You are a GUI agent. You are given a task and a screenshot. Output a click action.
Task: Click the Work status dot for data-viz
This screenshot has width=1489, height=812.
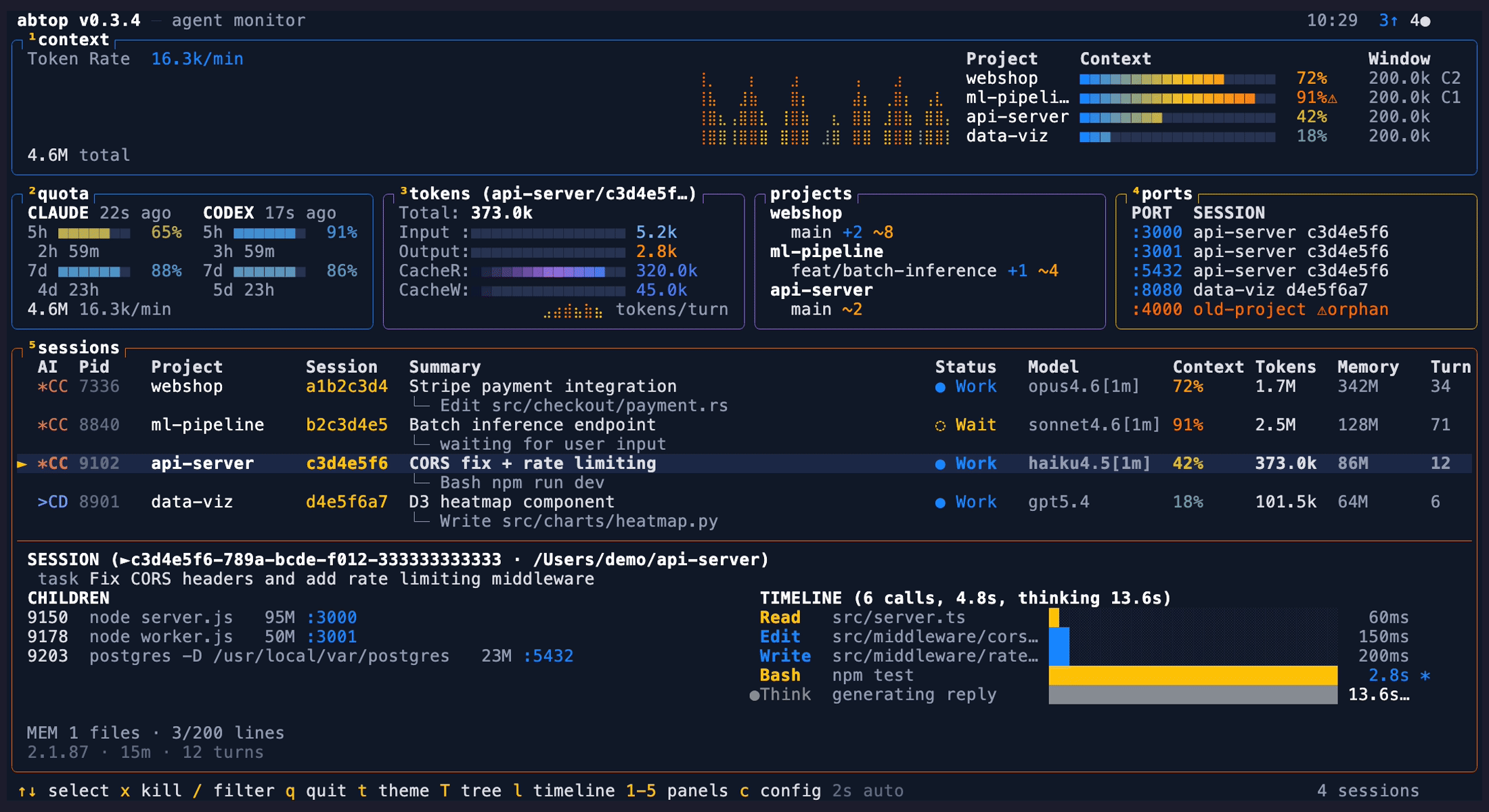tap(940, 503)
